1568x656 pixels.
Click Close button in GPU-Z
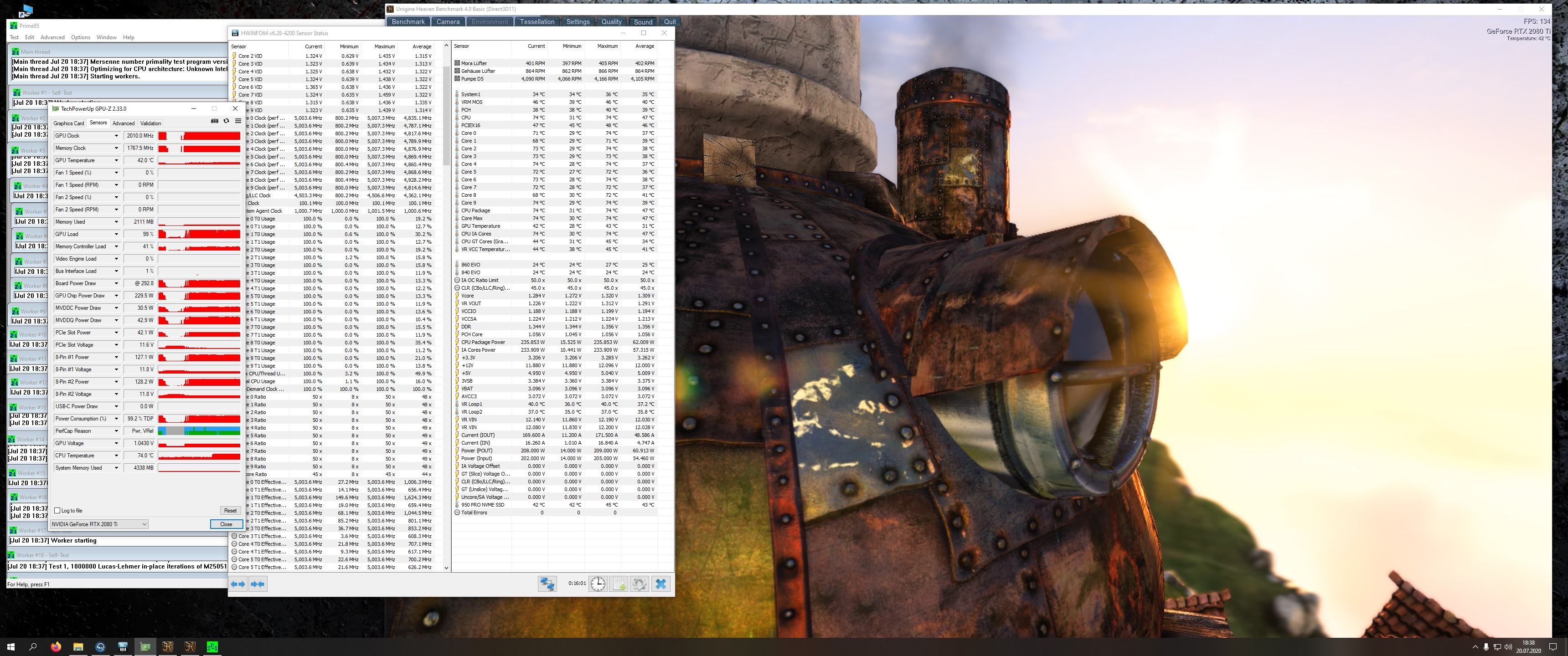pos(227,524)
